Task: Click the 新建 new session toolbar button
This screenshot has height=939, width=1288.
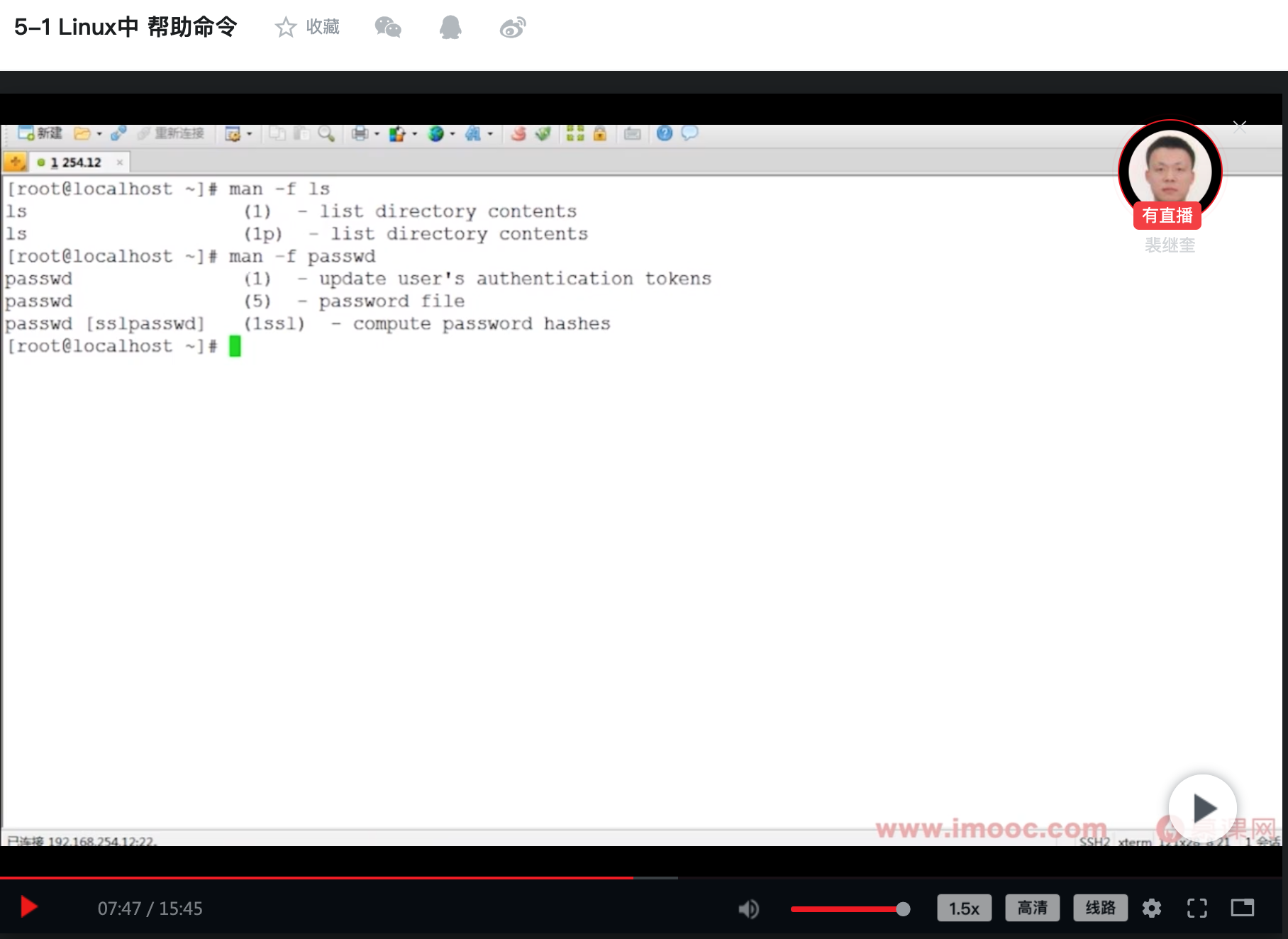Action: click(40, 133)
